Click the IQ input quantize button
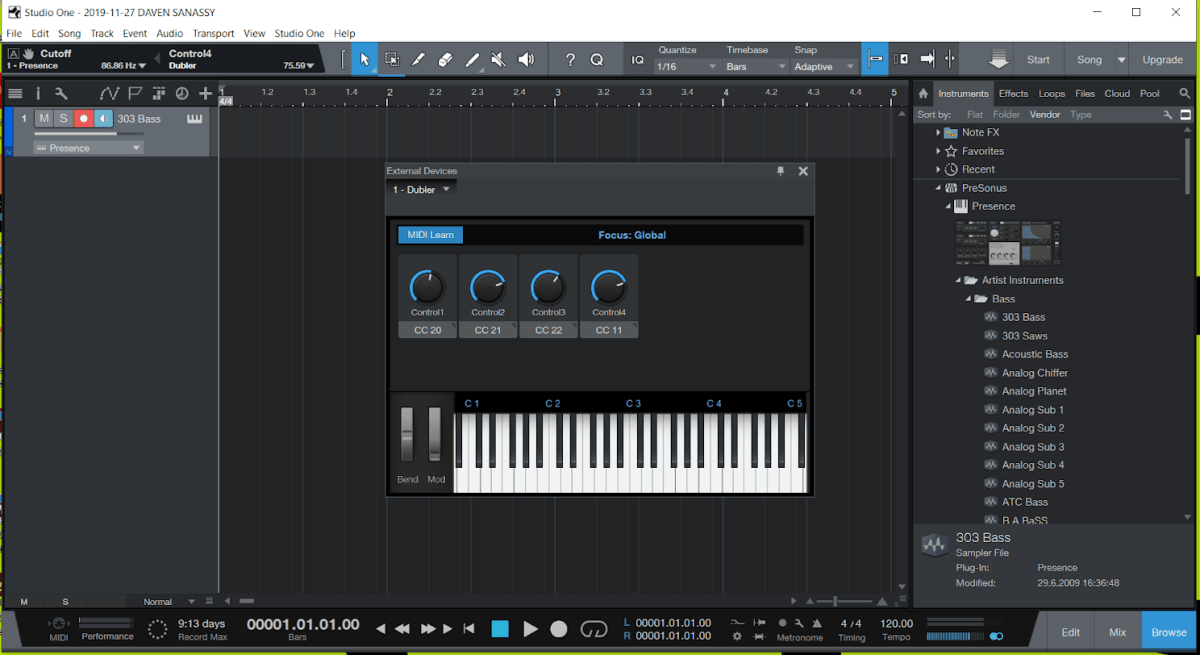Screen dimensions: 1200x655 [x=638, y=60]
